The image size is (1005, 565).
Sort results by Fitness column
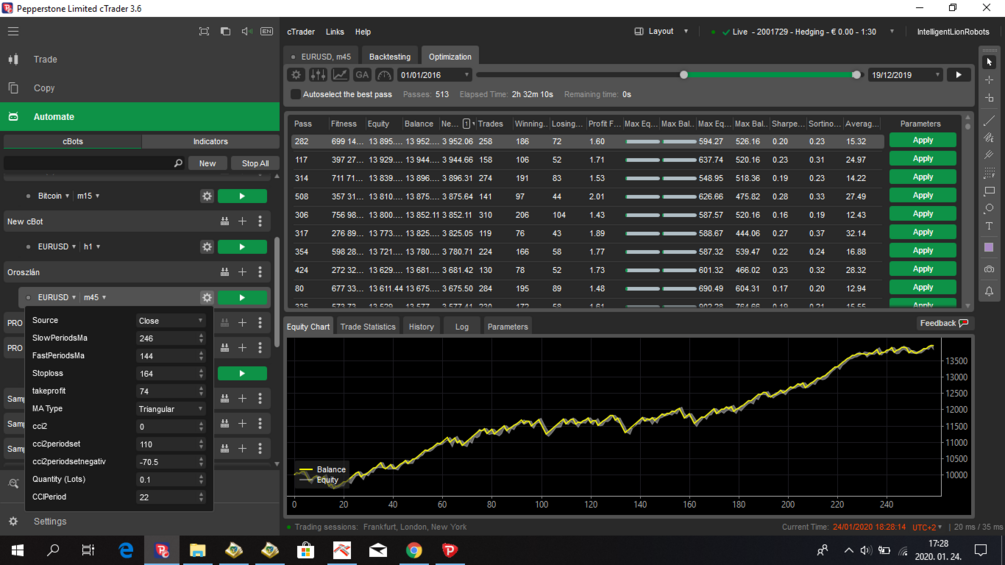344,124
